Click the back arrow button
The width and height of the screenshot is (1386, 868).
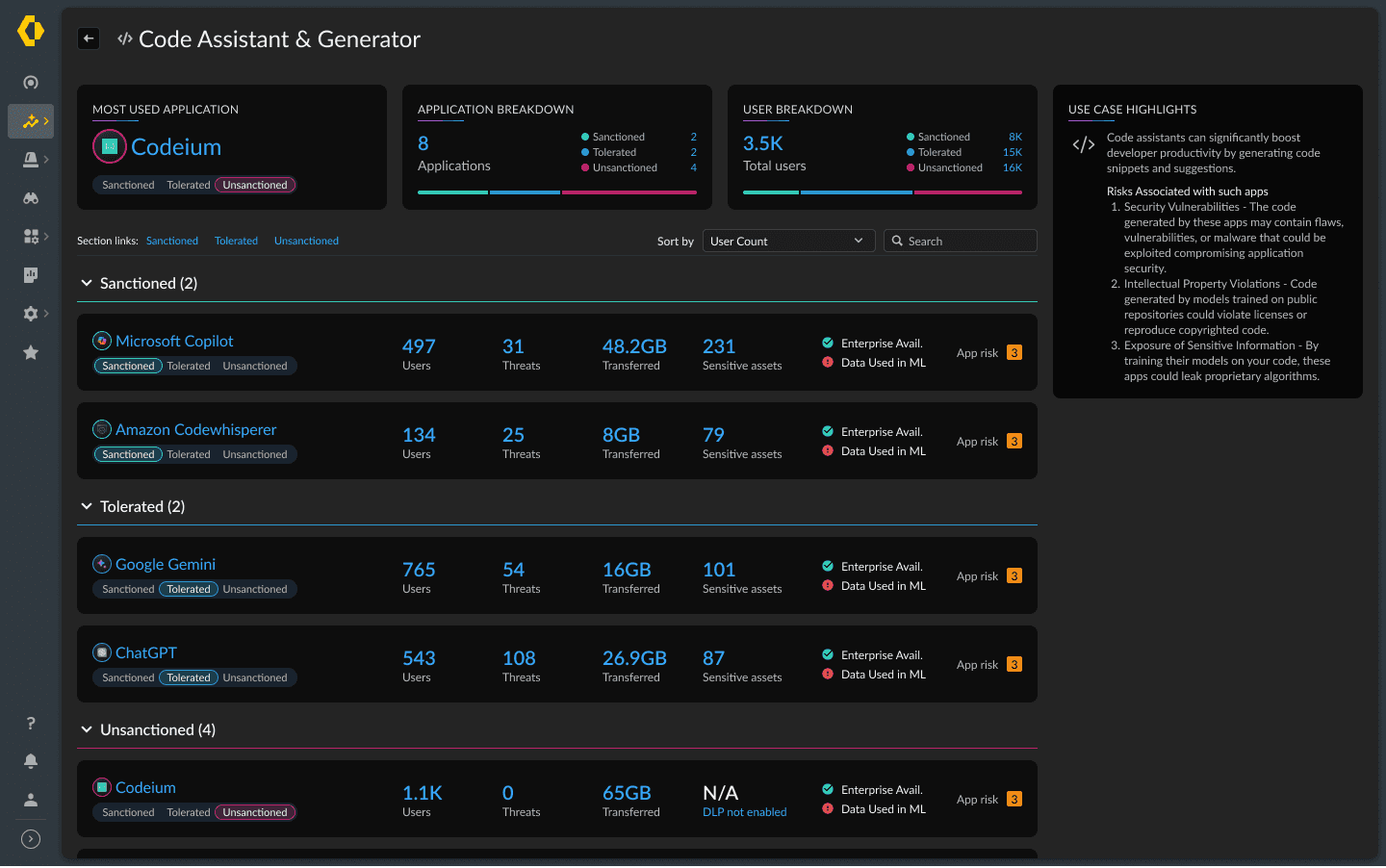[x=89, y=38]
